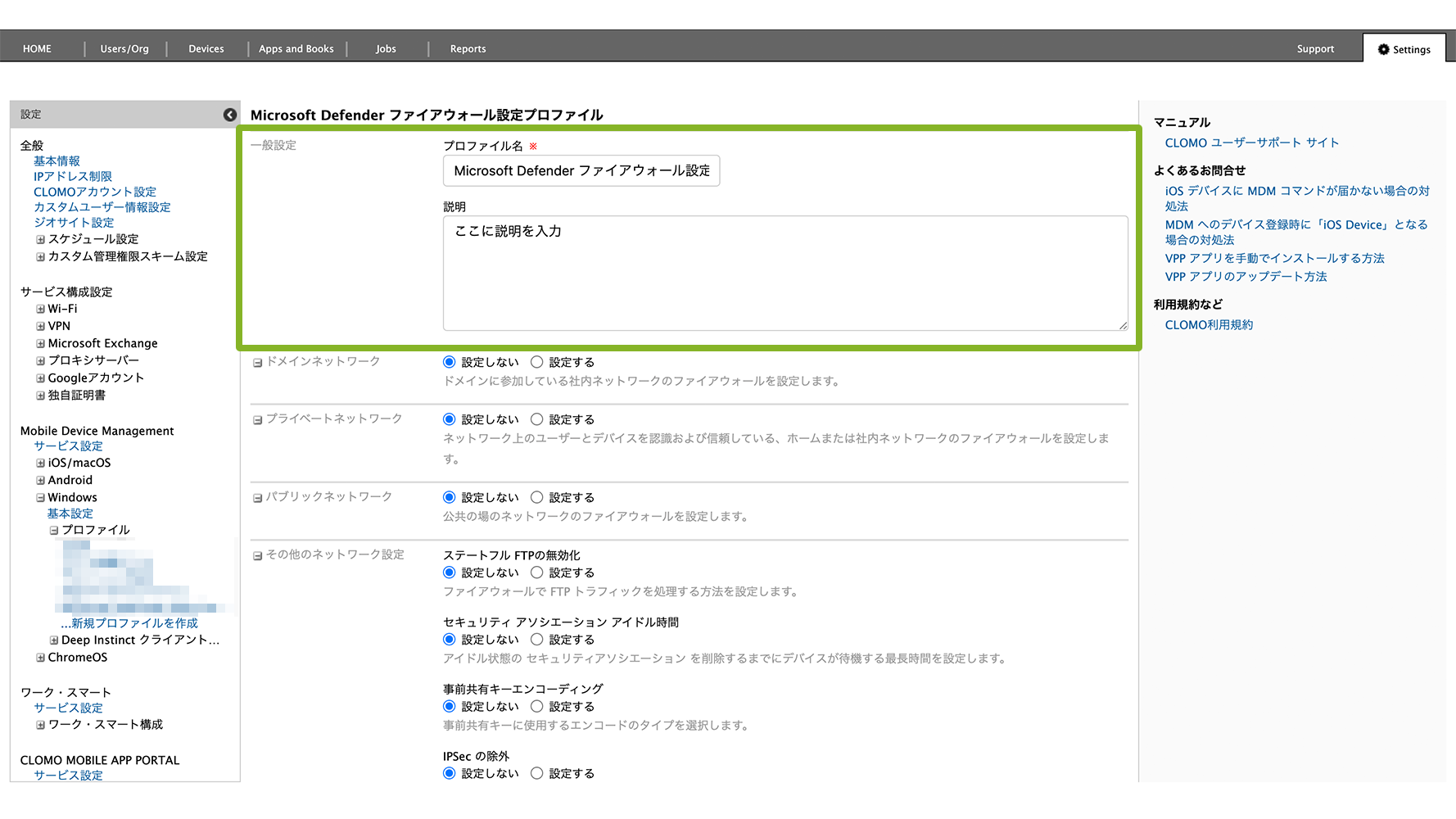Viewport: 1456px width, 819px height.
Task: Collapse the ドメインネットワーク section icon
Action: pos(257,362)
